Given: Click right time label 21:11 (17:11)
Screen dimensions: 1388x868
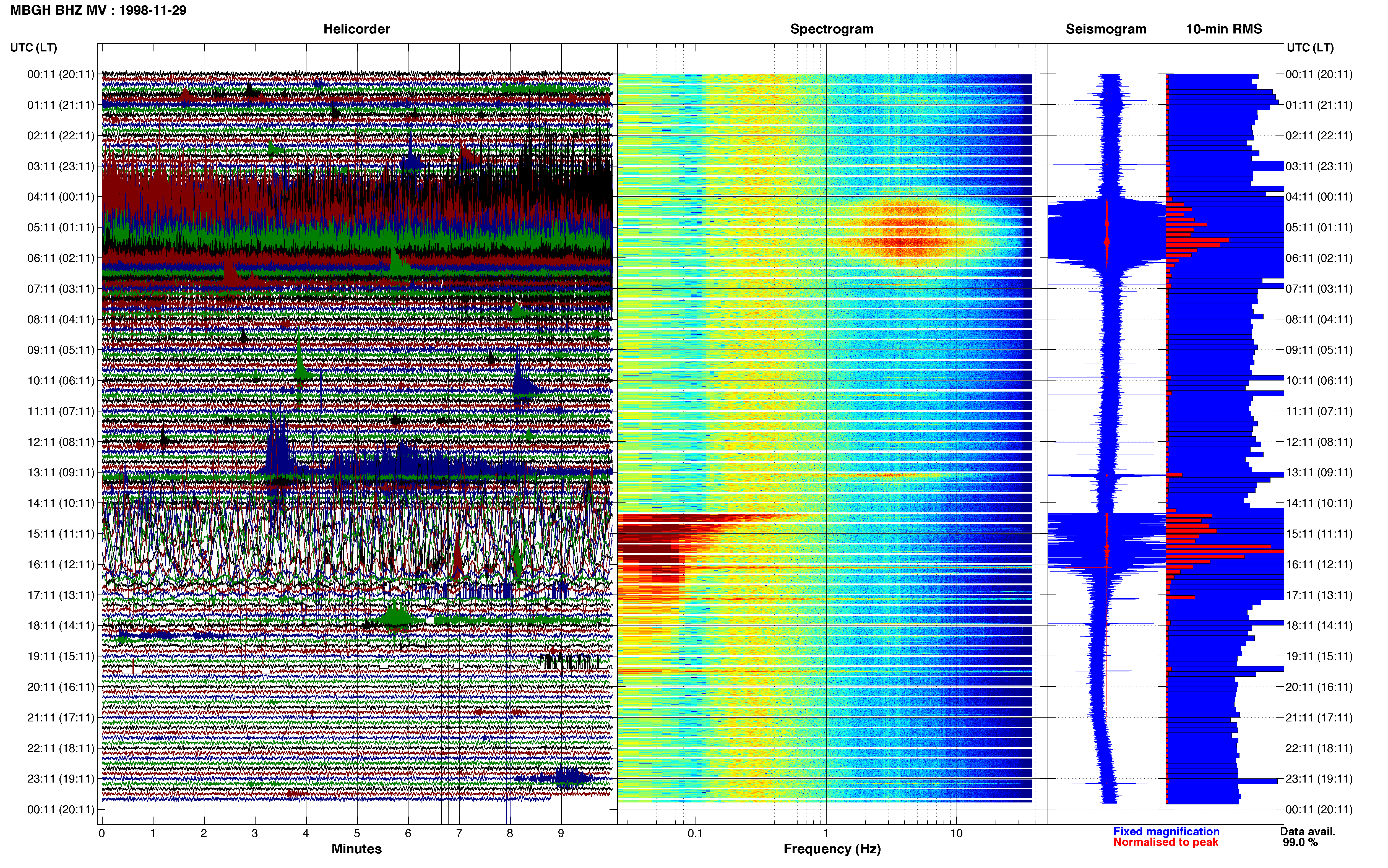Looking at the screenshot, I should (x=1319, y=717).
